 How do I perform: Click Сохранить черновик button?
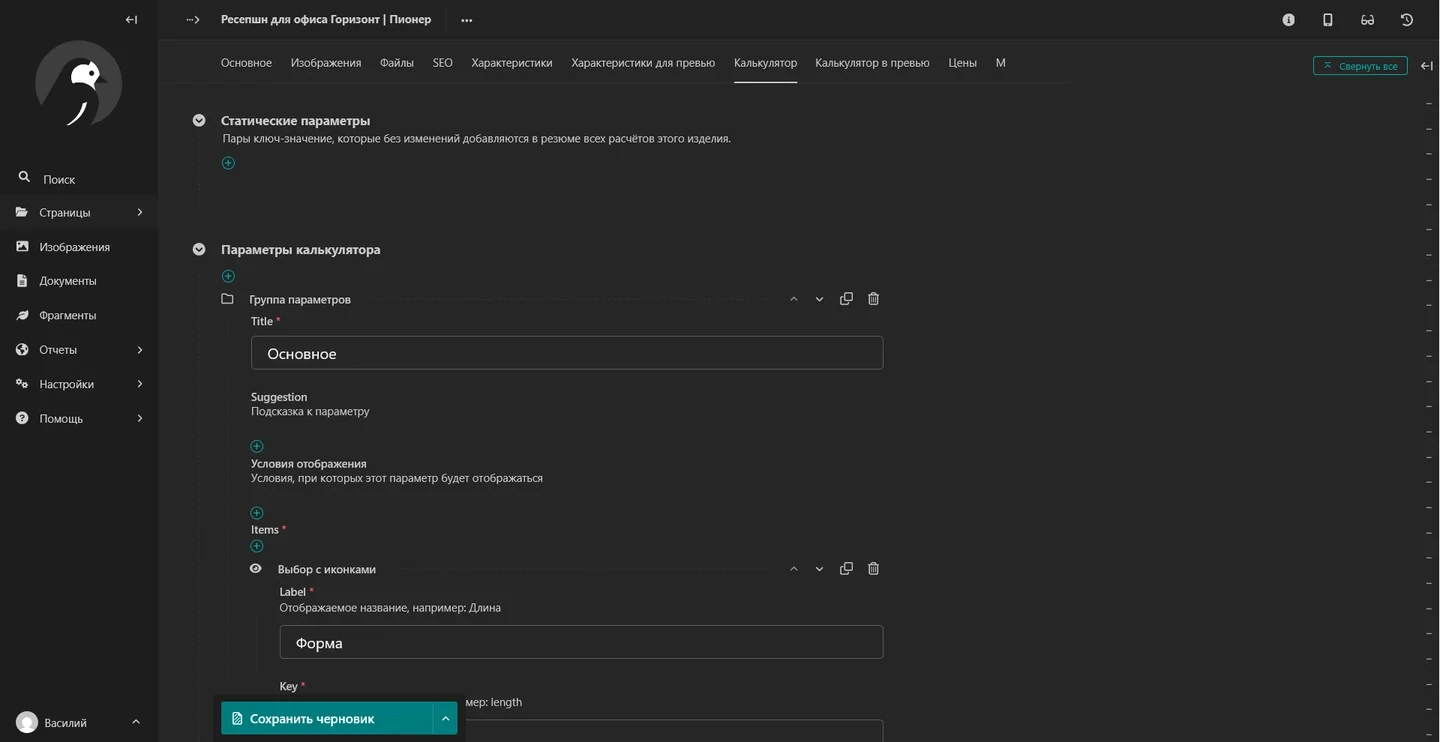click(x=327, y=718)
